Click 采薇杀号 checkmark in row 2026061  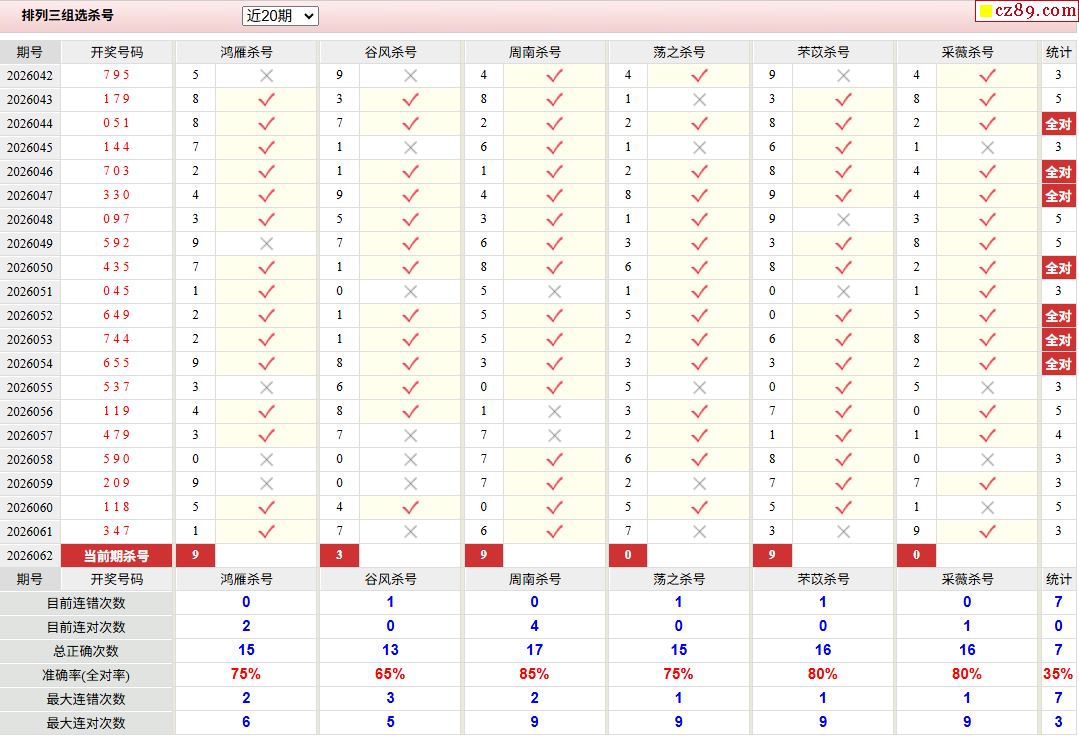[x=987, y=531]
